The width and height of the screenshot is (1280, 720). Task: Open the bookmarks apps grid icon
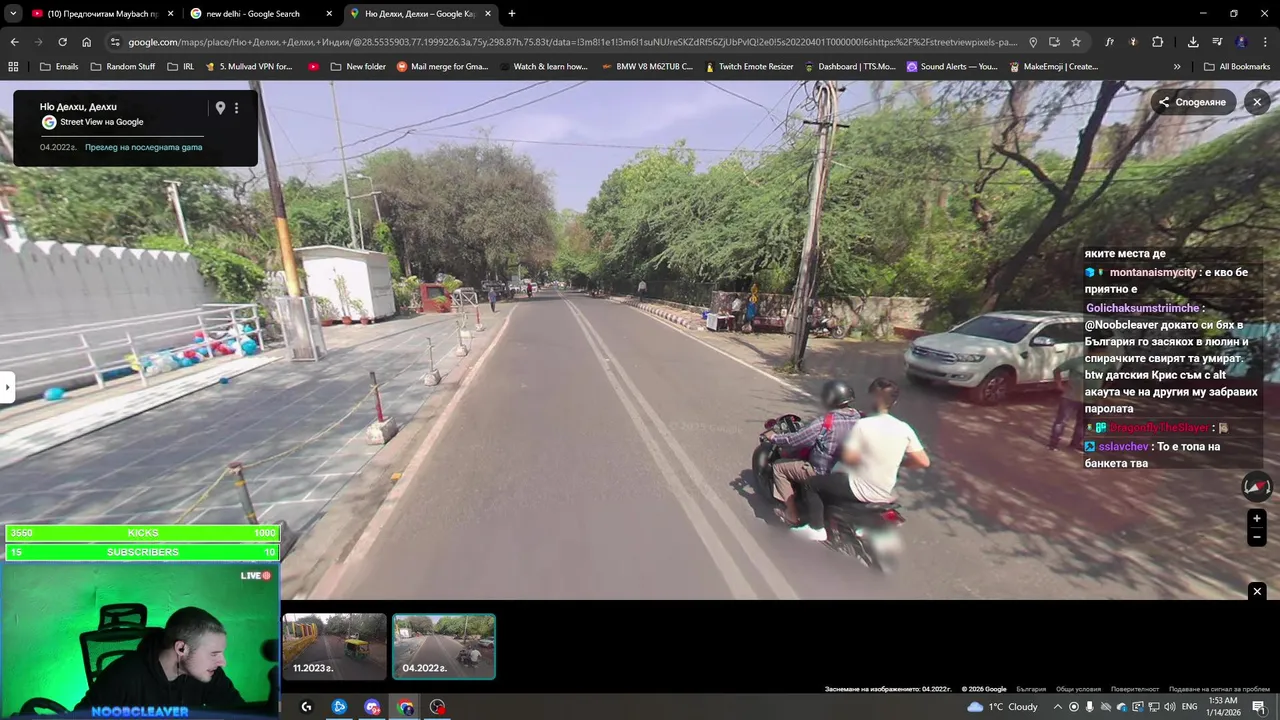coord(13,67)
